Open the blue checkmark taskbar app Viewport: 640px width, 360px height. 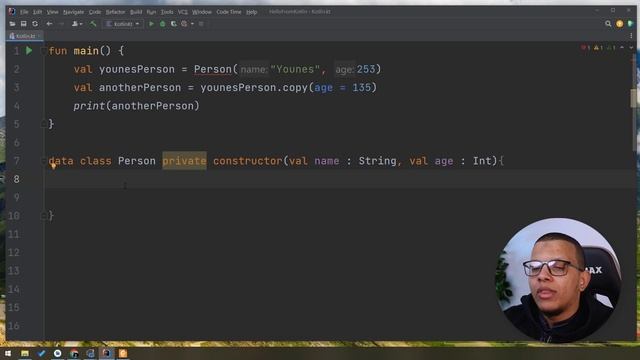pyautogui.click(x=41, y=353)
